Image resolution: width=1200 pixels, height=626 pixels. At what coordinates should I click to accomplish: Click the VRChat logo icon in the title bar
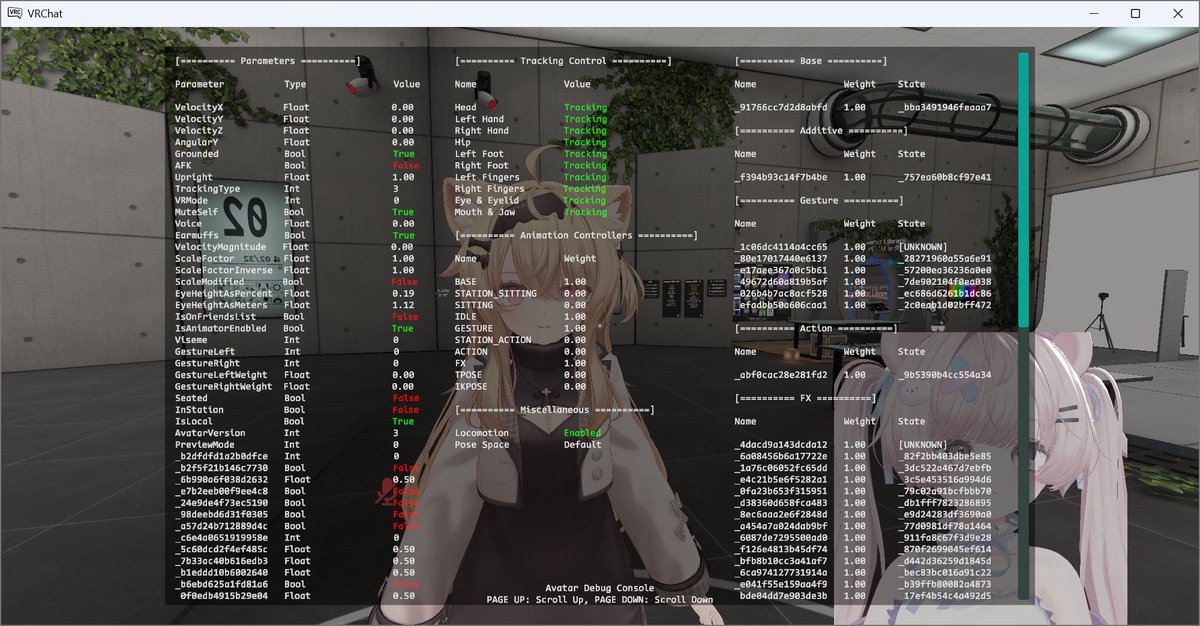point(17,14)
